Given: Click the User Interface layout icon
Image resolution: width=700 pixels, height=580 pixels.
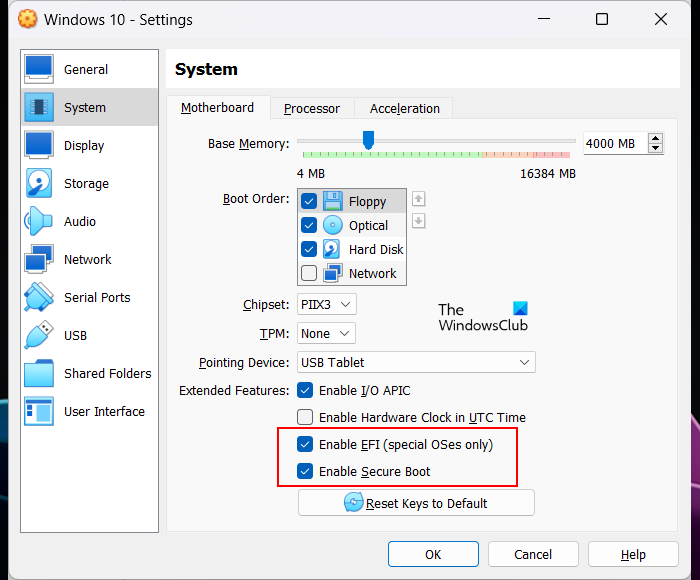Looking at the screenshot, I should point(39,411).
